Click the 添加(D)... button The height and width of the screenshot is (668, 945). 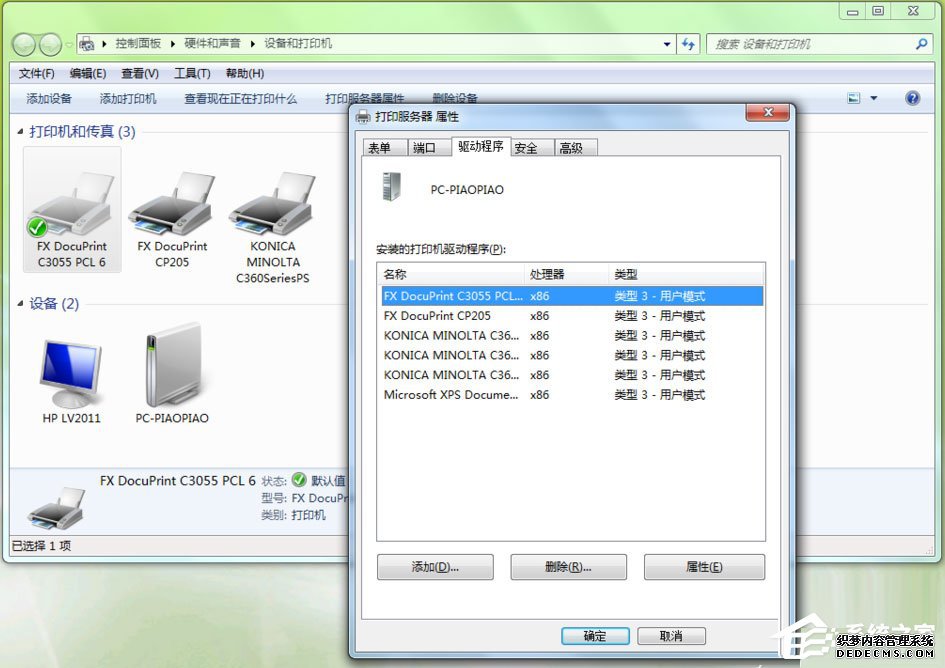coord(435,567)
